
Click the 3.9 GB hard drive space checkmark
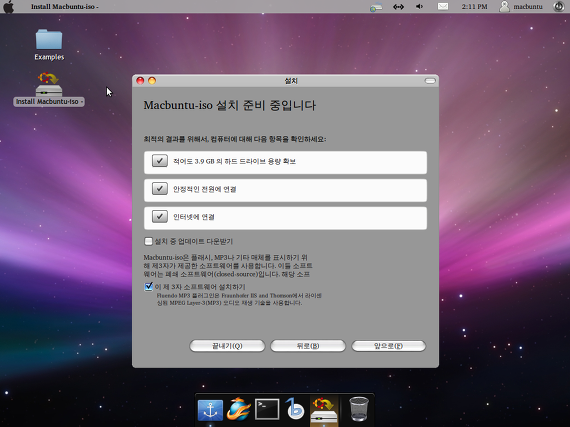point(160,161)
